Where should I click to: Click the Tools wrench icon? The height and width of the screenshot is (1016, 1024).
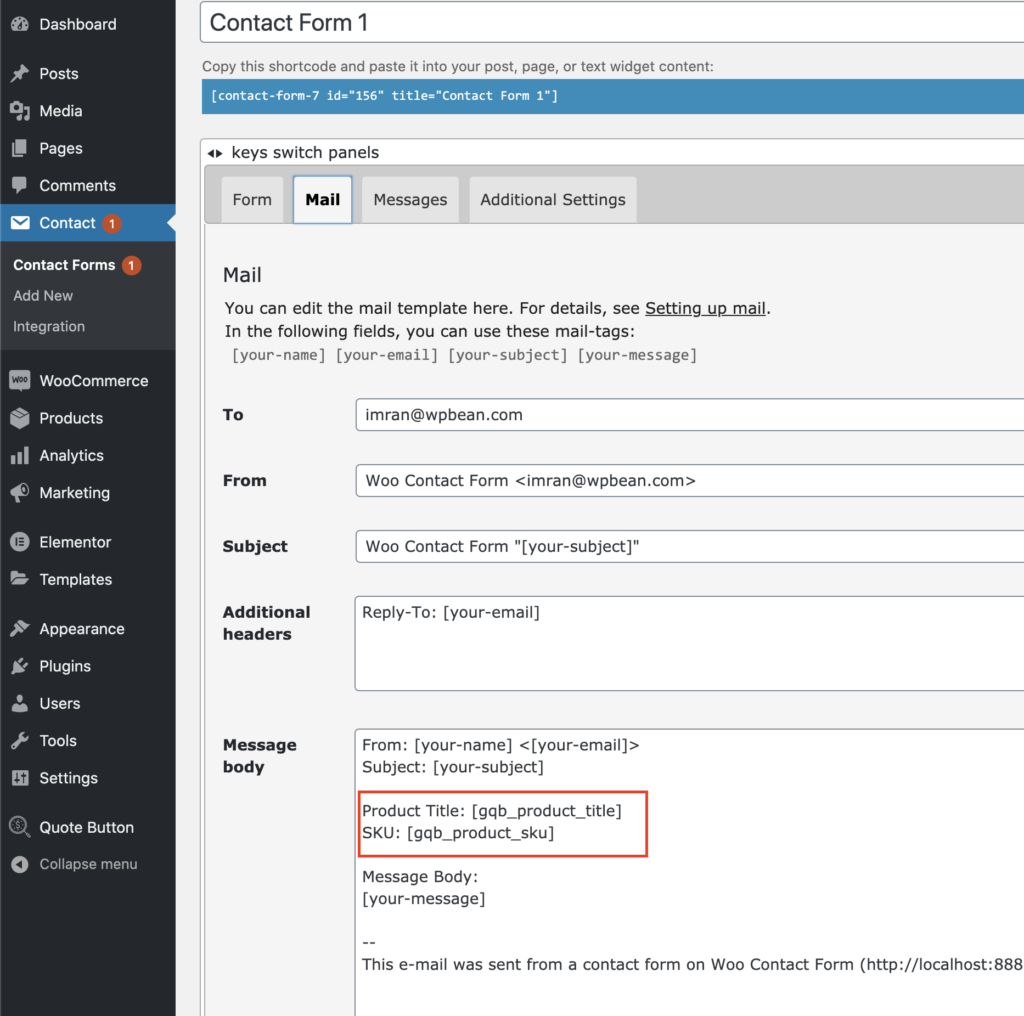pos(20,740)
